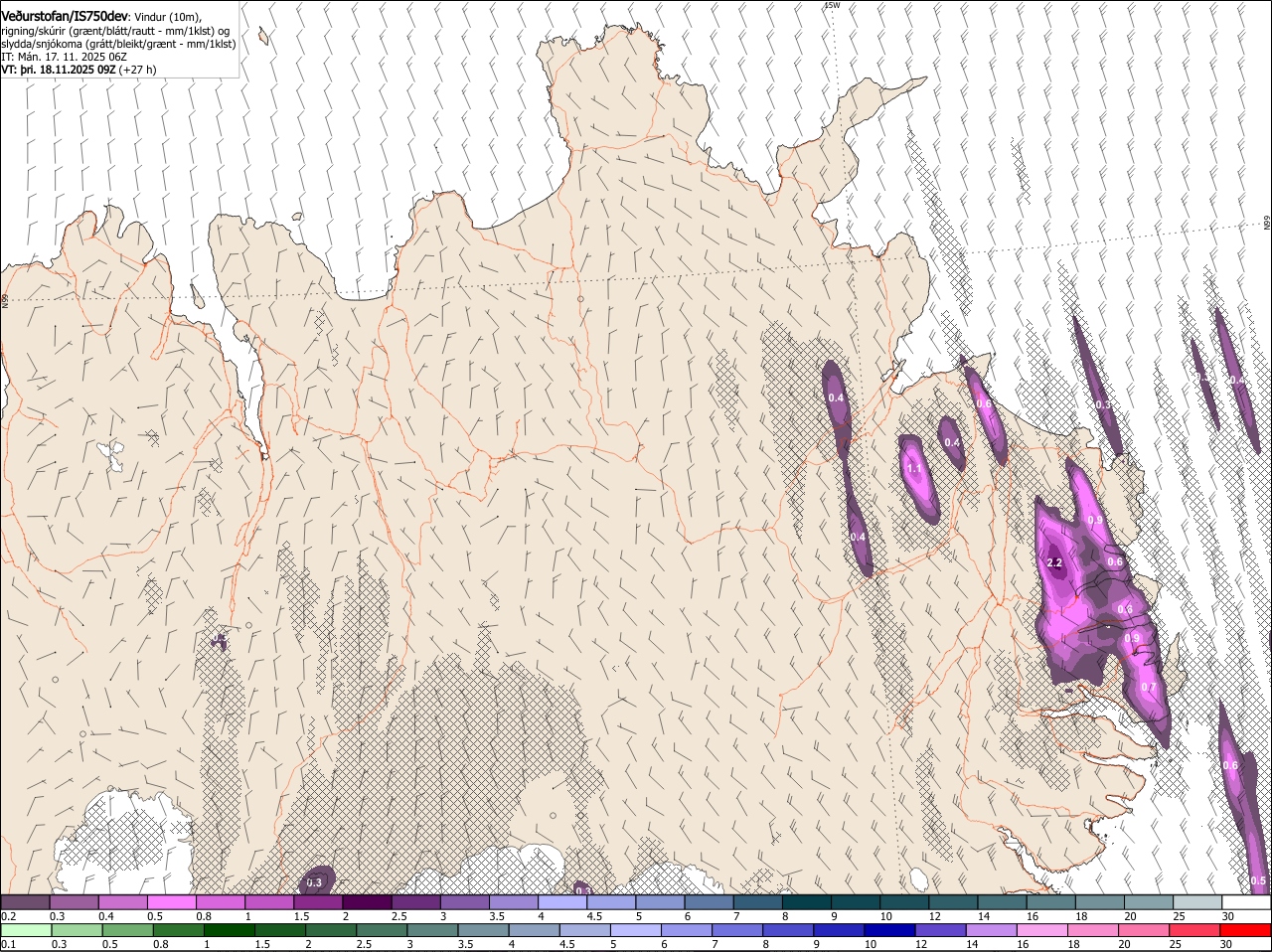Pick the top-row legend swatch starting at 0.2
The height and width of the screenshot is (952, 1272).
click(25, 902)
